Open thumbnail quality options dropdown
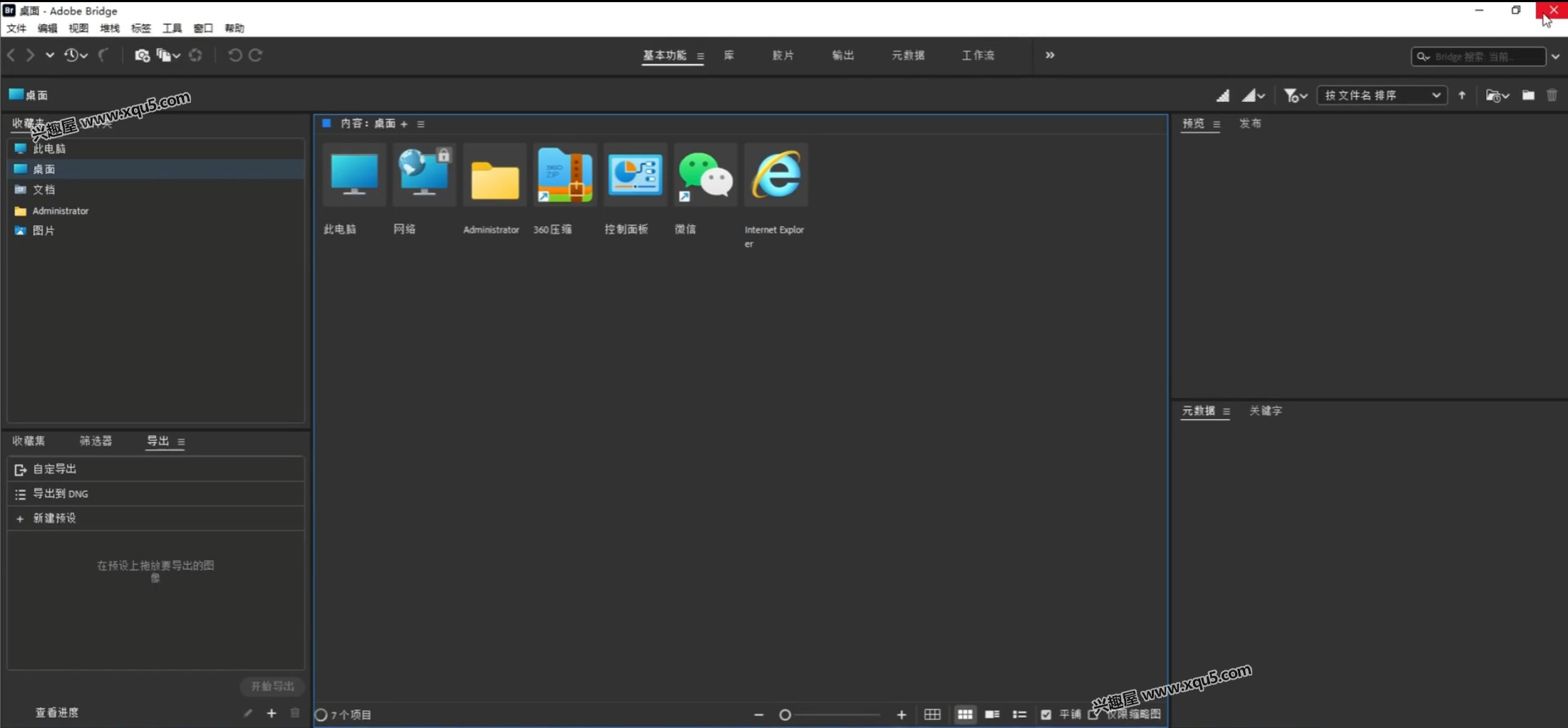Viewport: 1568px width, 728px height. 1254,95
